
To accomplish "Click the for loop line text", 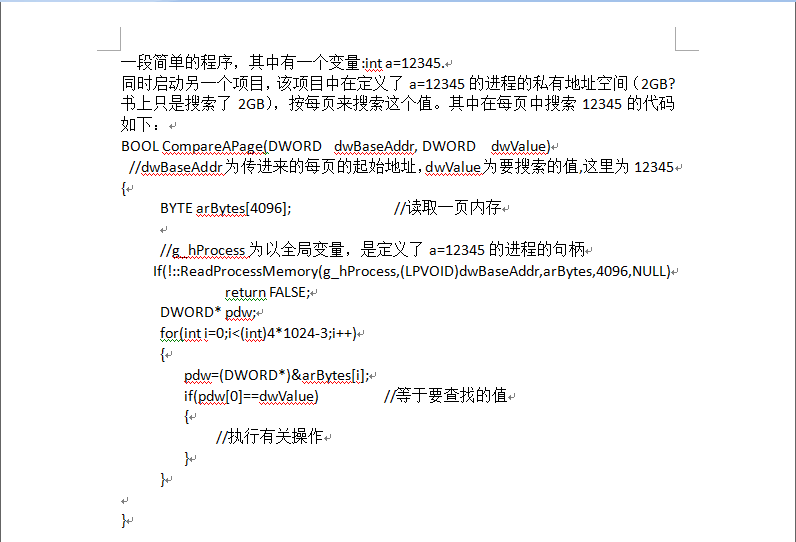I will [258, 333].
